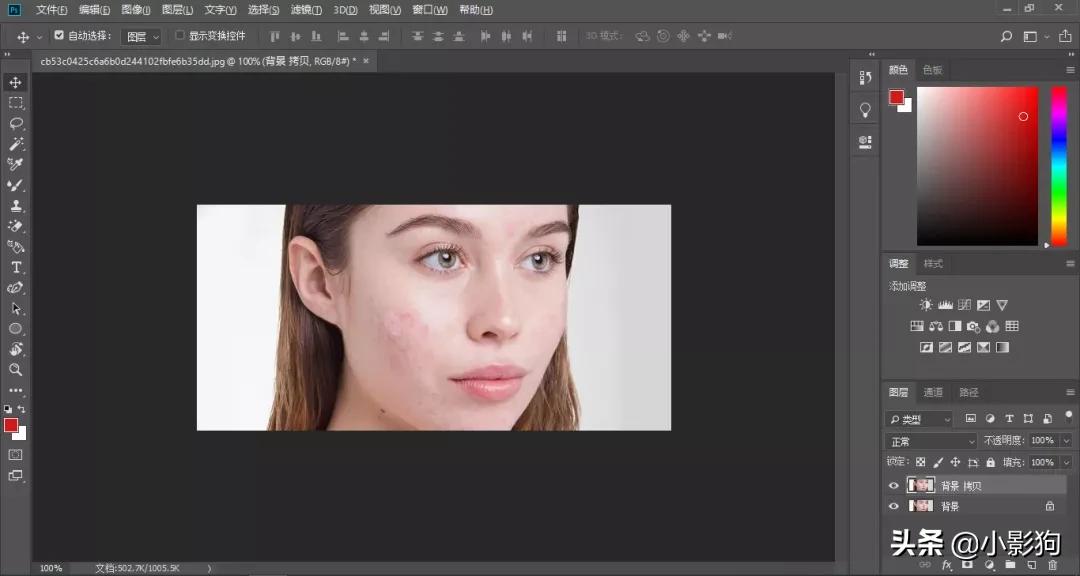Expand the 不透明度 opacity dropdown arrow
The height and width of the screenshot is (576, 1080).
click(x=1066, y=441)
